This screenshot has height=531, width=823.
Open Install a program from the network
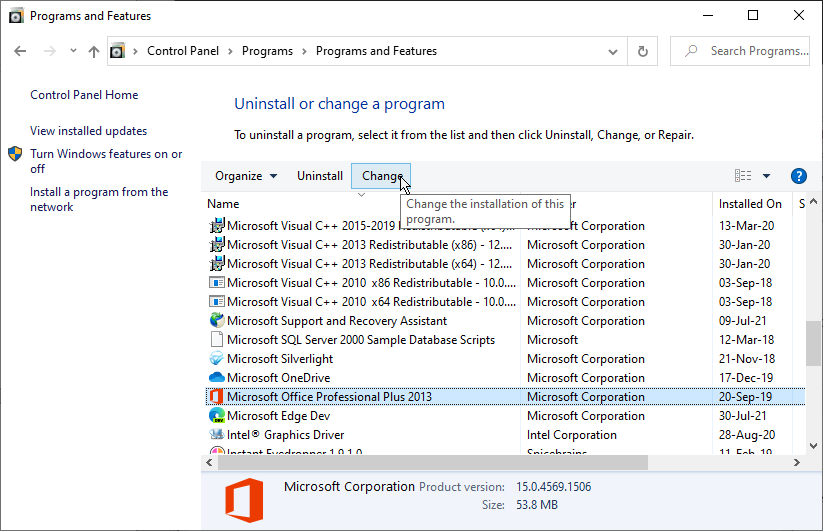[99, 199]
